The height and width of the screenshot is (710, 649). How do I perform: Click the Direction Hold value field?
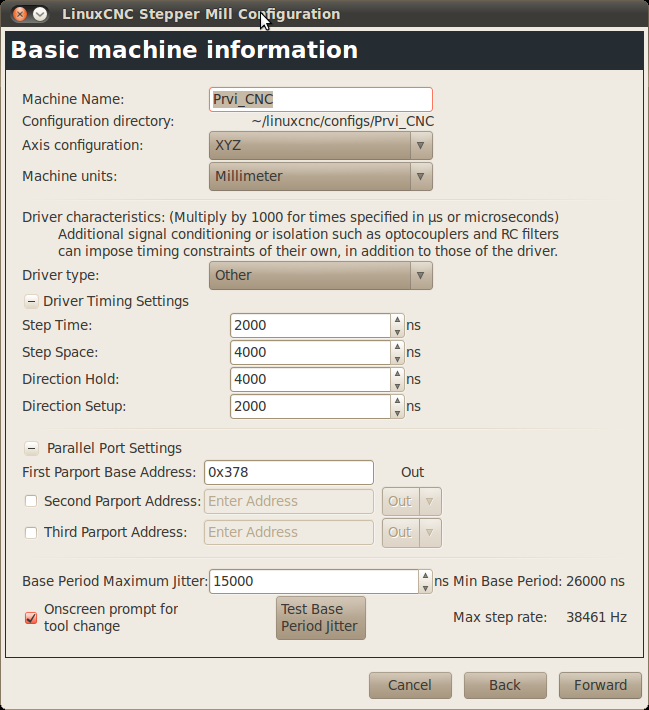[x=310, y=379]
